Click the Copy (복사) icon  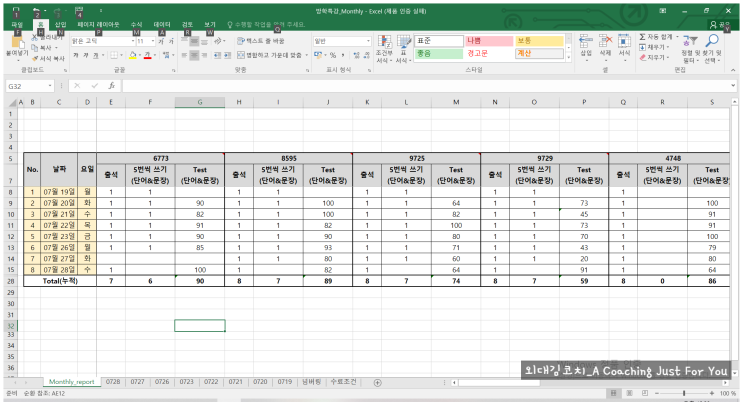[x=35, y=48]
